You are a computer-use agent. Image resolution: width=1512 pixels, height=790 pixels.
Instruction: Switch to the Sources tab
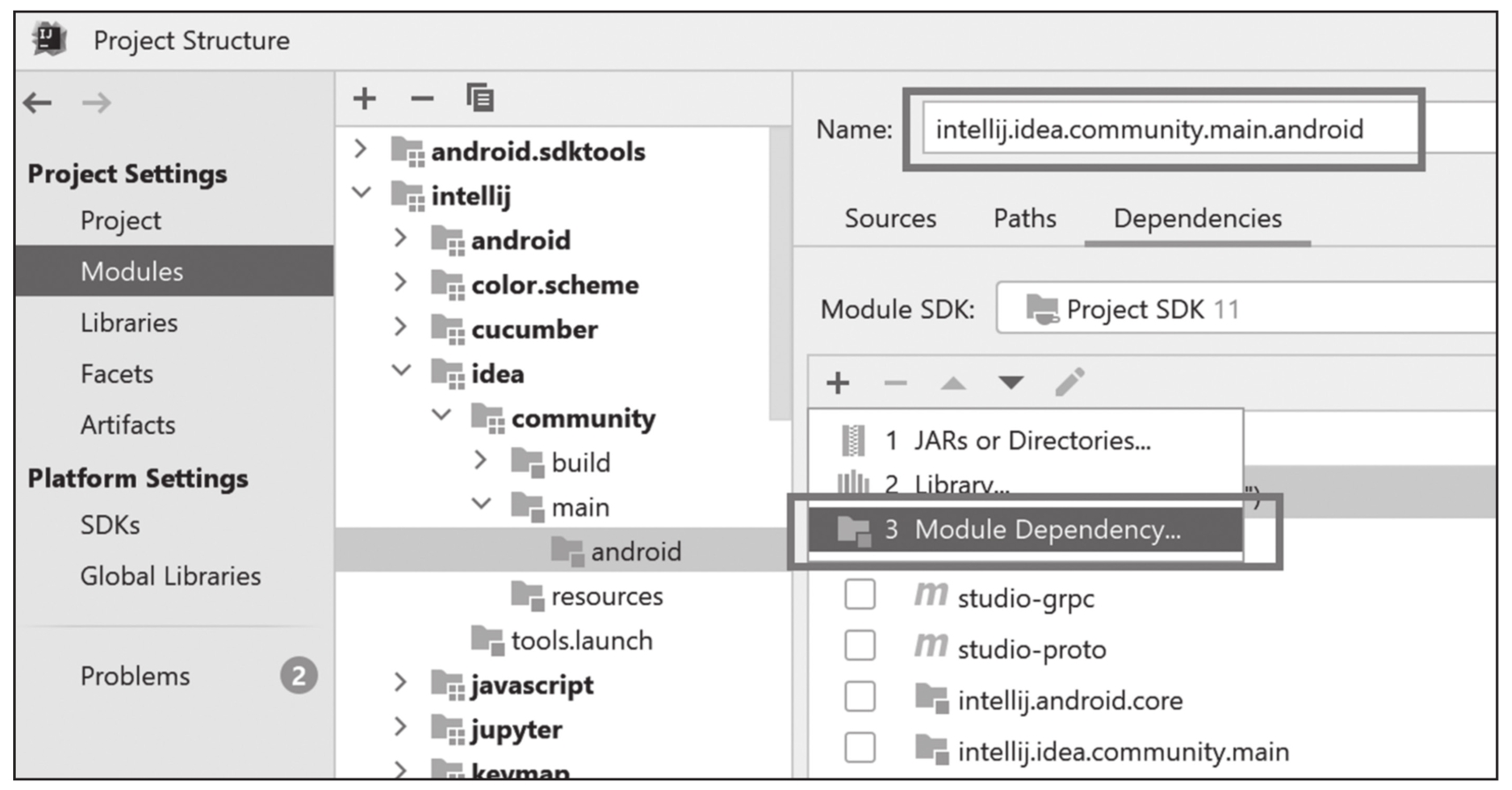[x=890, y=218]
